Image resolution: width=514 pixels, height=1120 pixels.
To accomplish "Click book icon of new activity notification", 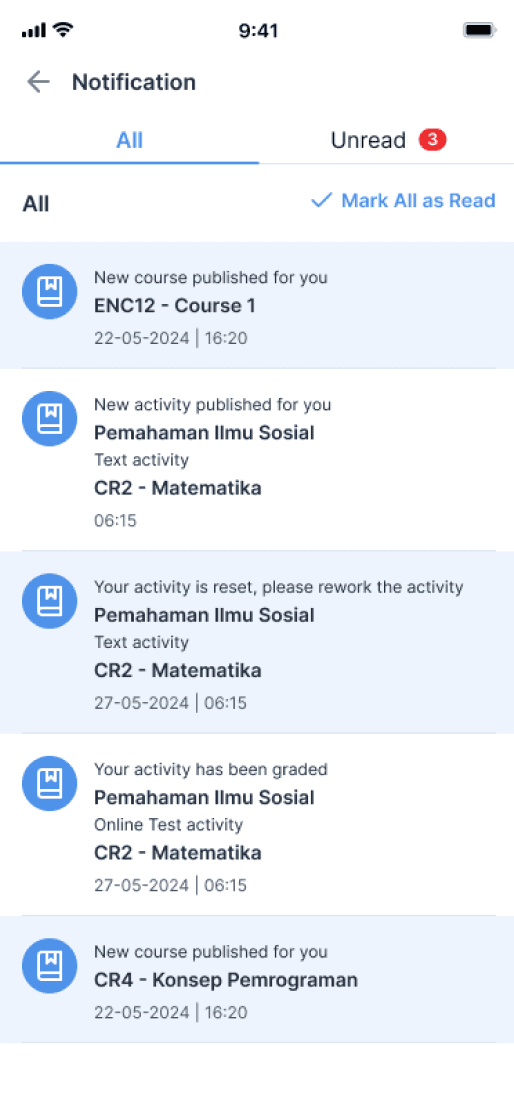I will (49, 419).
